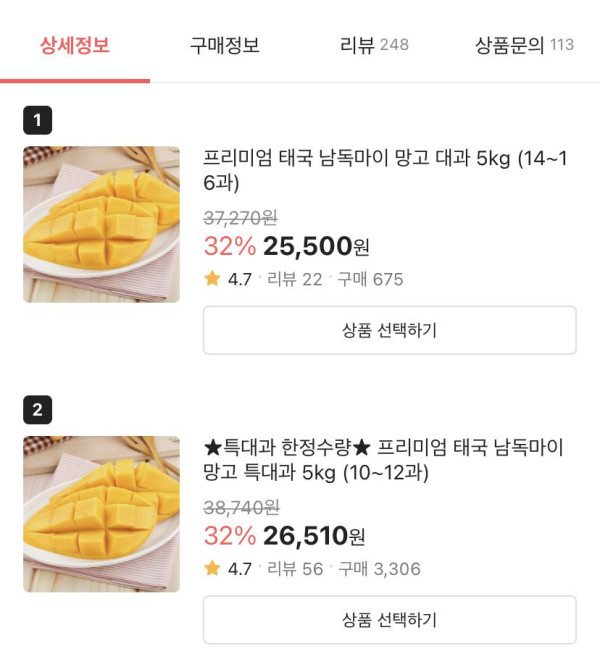Image resolution: width=600 pixels, height=672 pixels.
Task: Switch to the 구매정보 tab
Action: coord(225,45)
